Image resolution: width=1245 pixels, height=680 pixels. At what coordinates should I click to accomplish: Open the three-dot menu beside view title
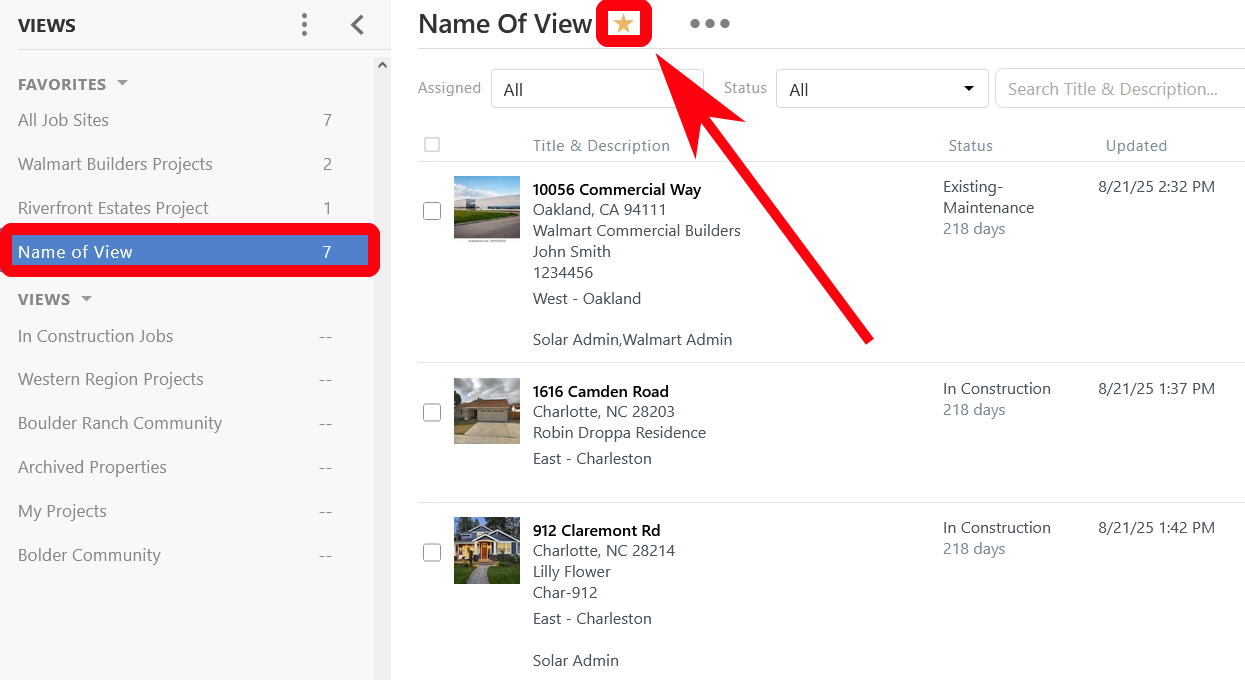(709, 24)
